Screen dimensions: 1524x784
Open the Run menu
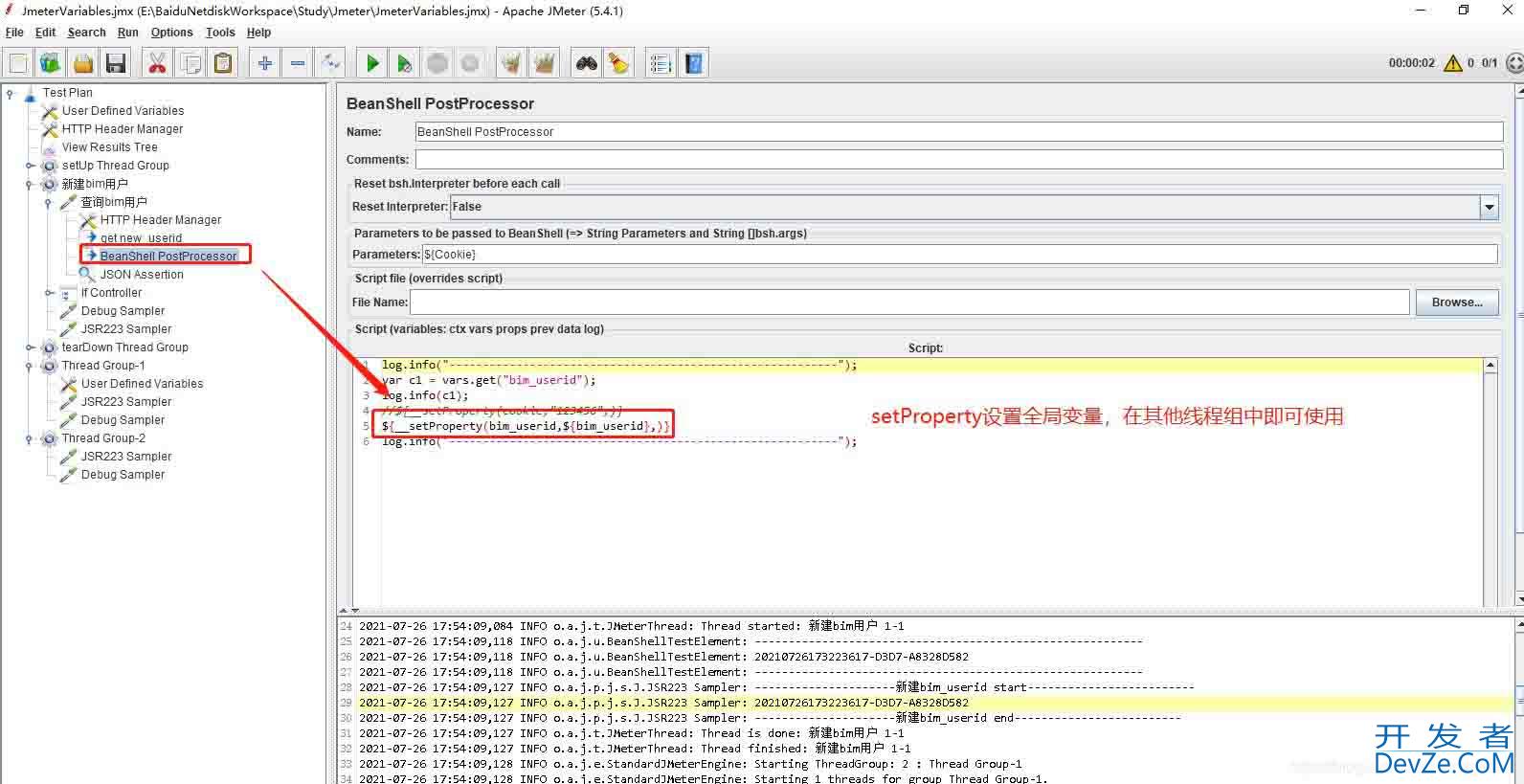[x=128, y=33]
